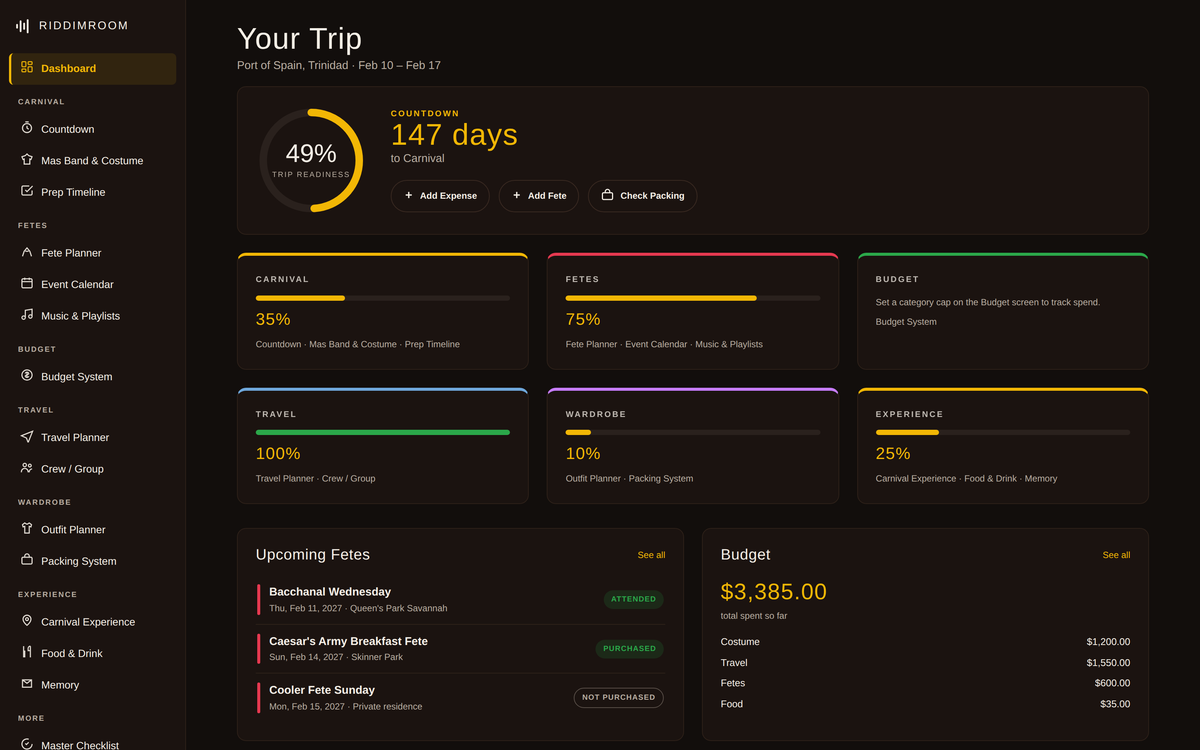Select Fete Planner in sidebar
This screenshot has height=750, width=1200.
(x=93, y=253)
